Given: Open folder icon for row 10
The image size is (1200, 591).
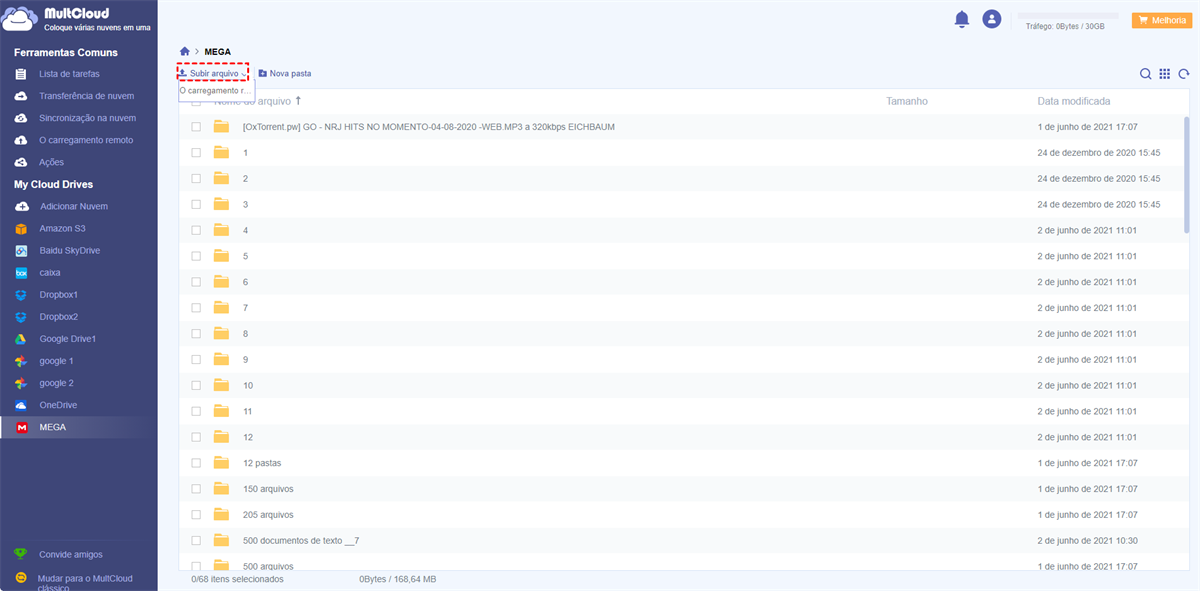Looking at the screenshot, I should pos(222,385).
